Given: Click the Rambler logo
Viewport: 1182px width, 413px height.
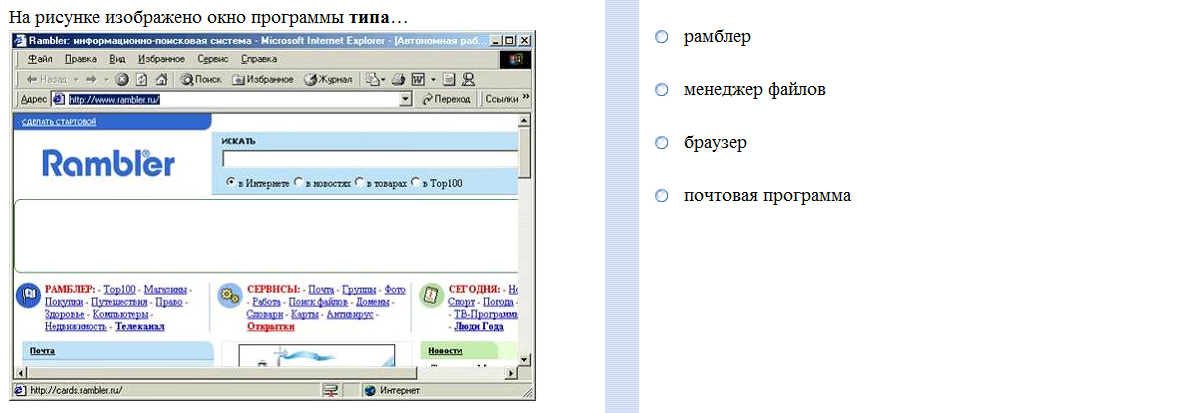Looking at the screenshot, I should click(x=108, y=162).
